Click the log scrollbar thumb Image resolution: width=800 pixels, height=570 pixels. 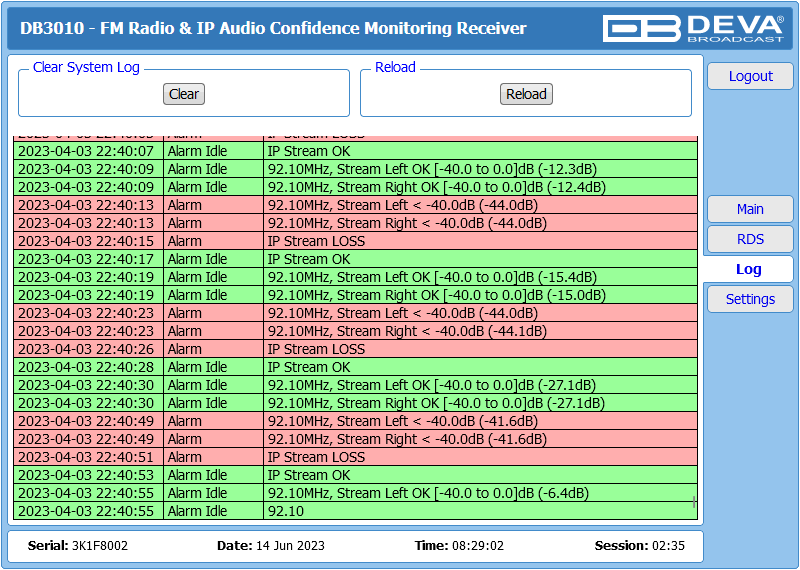(694, 502)
